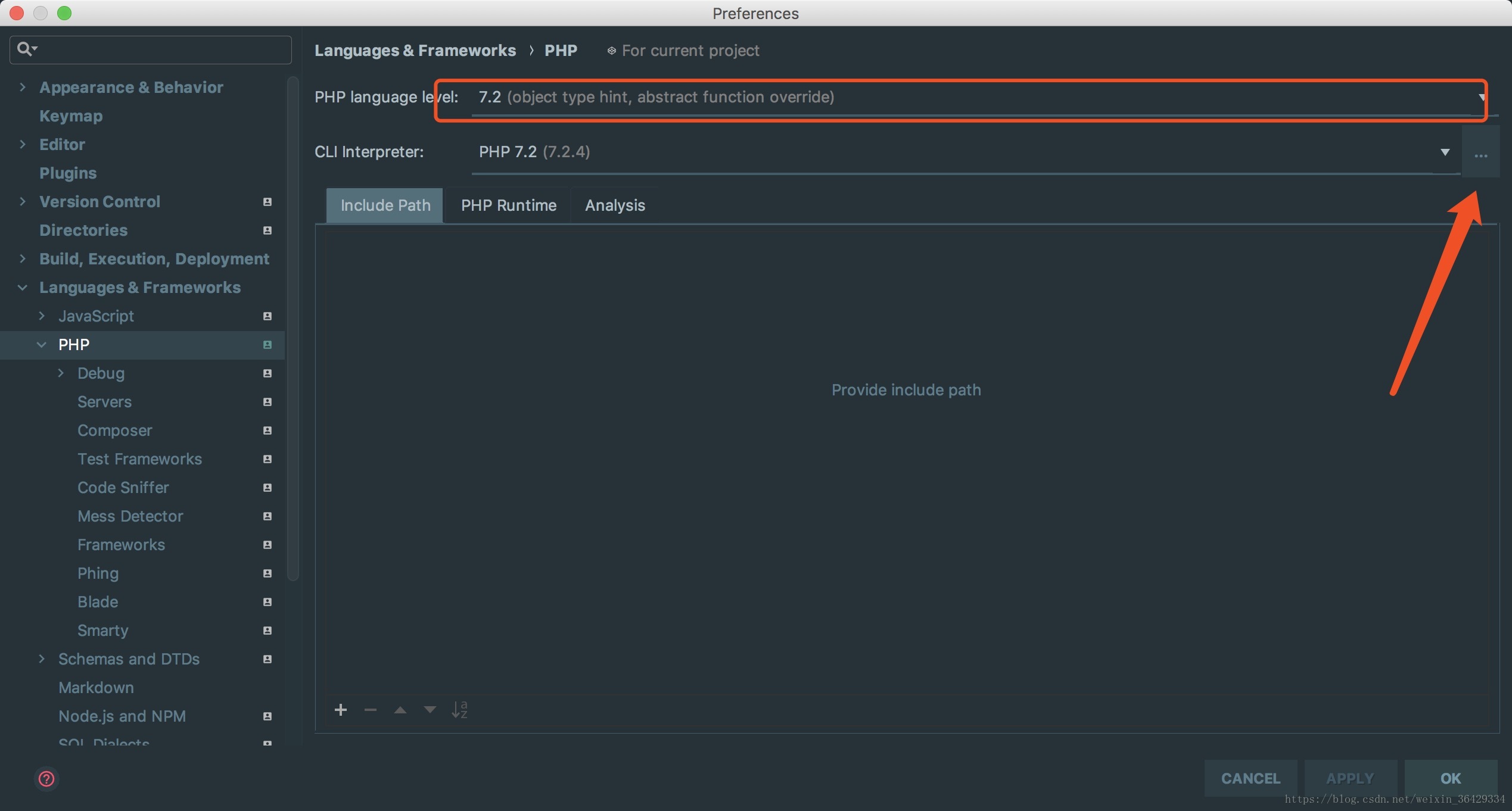This screenshot has width=1512, height=811.
Task: Select Code Sniffer in the settings tree
Action: tap(123, 488)
